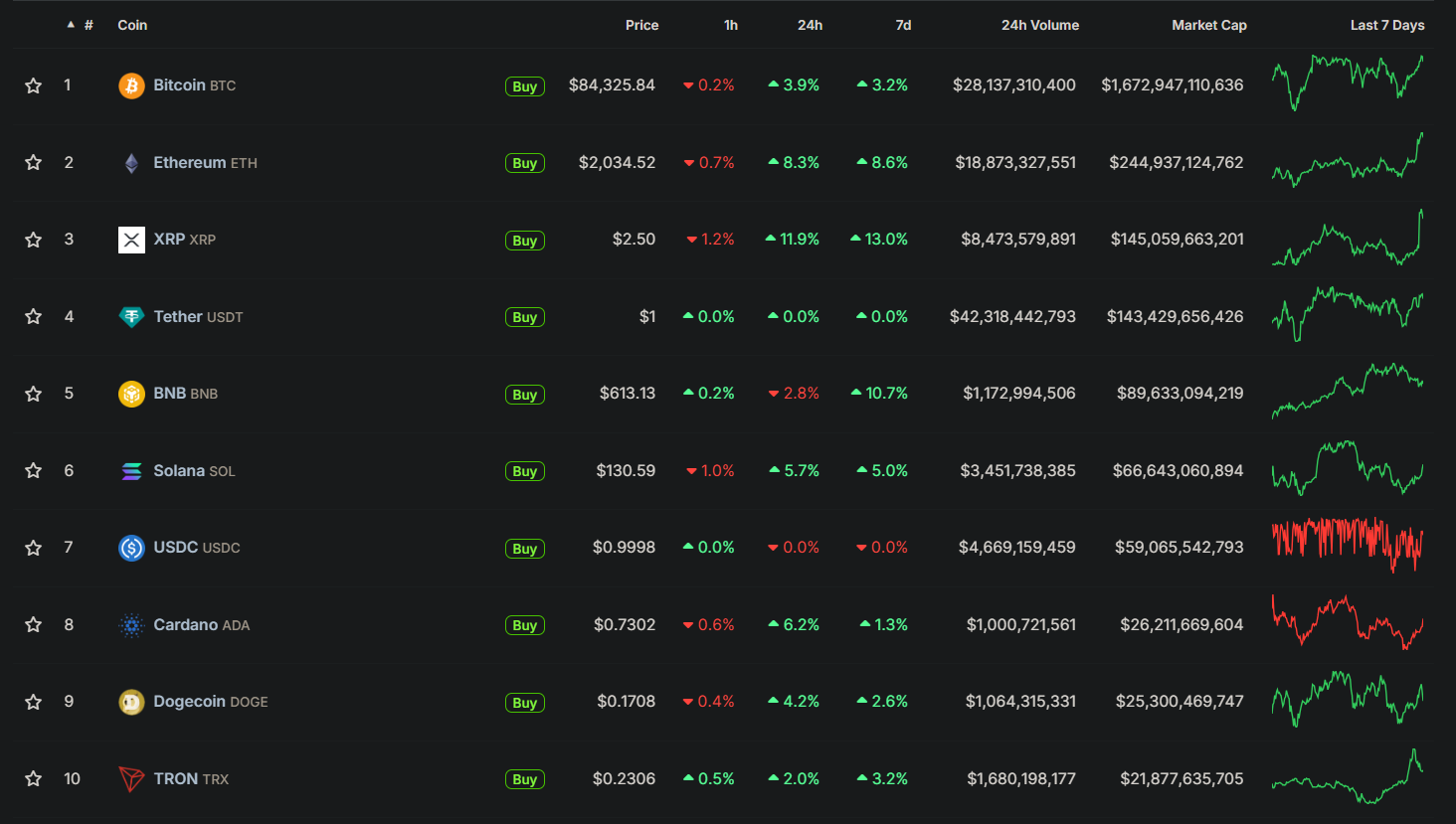Add USDC to favorites with the star

point(34,548)
